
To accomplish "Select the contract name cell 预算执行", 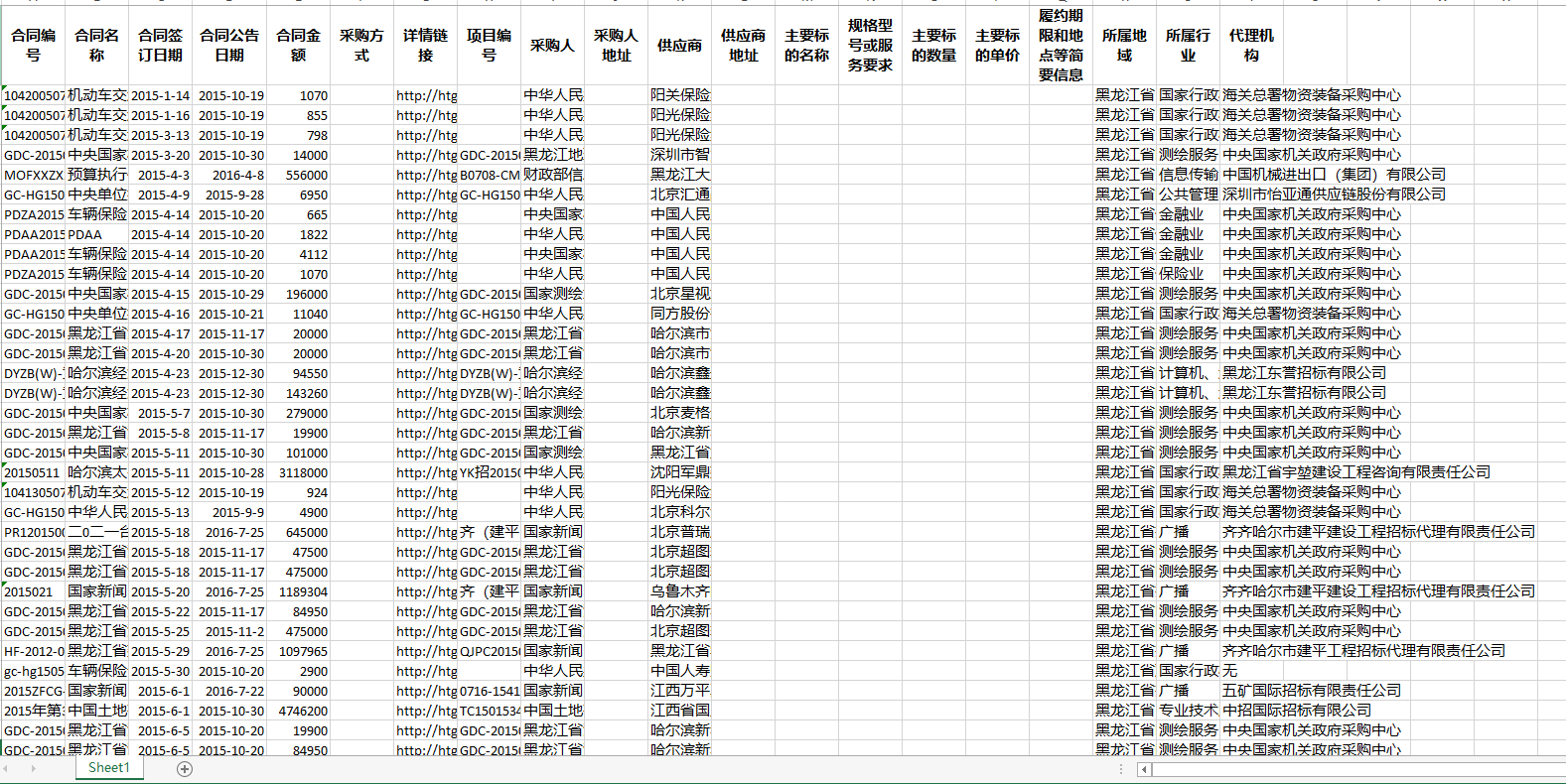I will pos(97,175).
